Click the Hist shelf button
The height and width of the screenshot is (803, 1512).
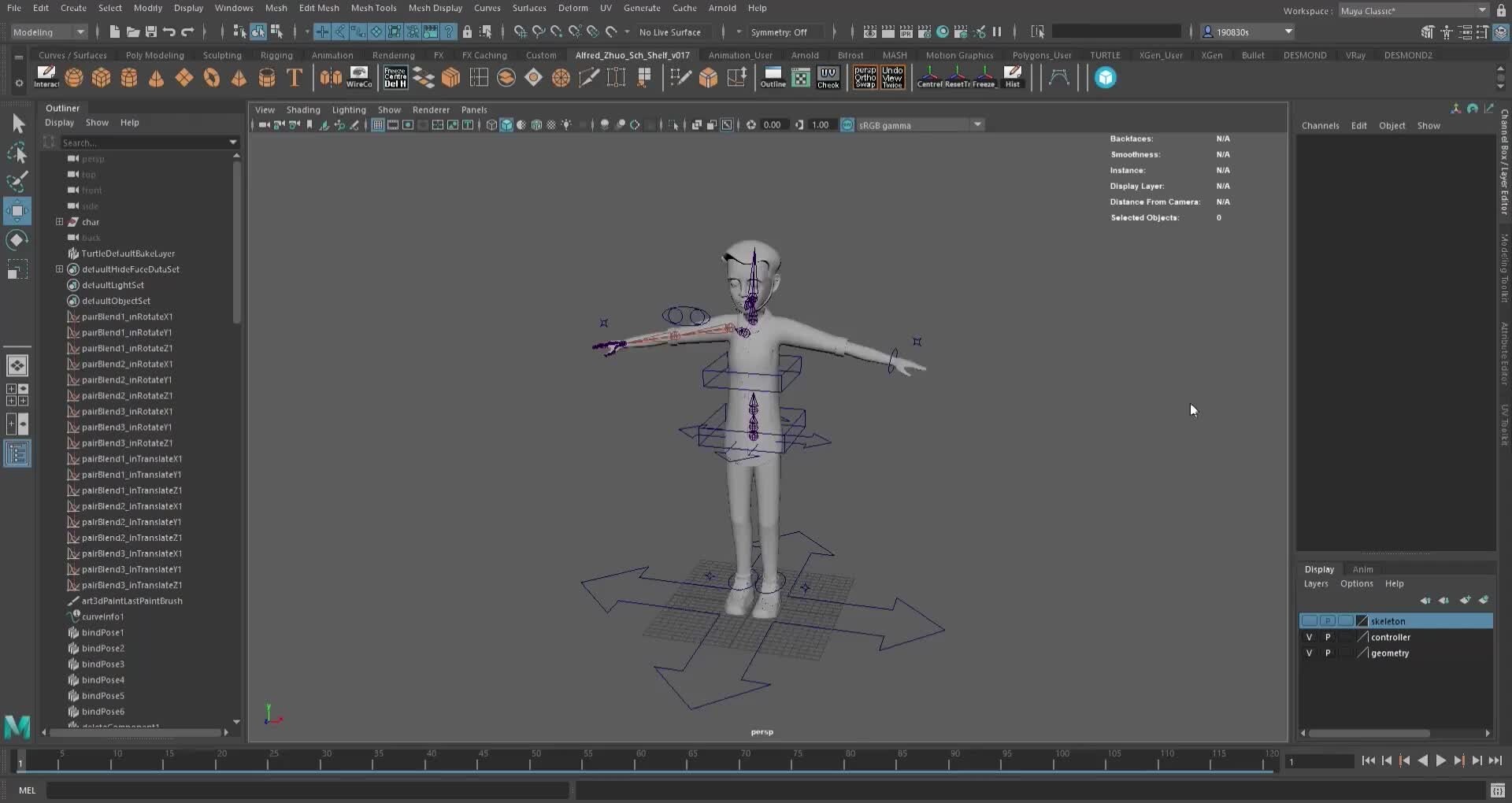click(1013, 77)
